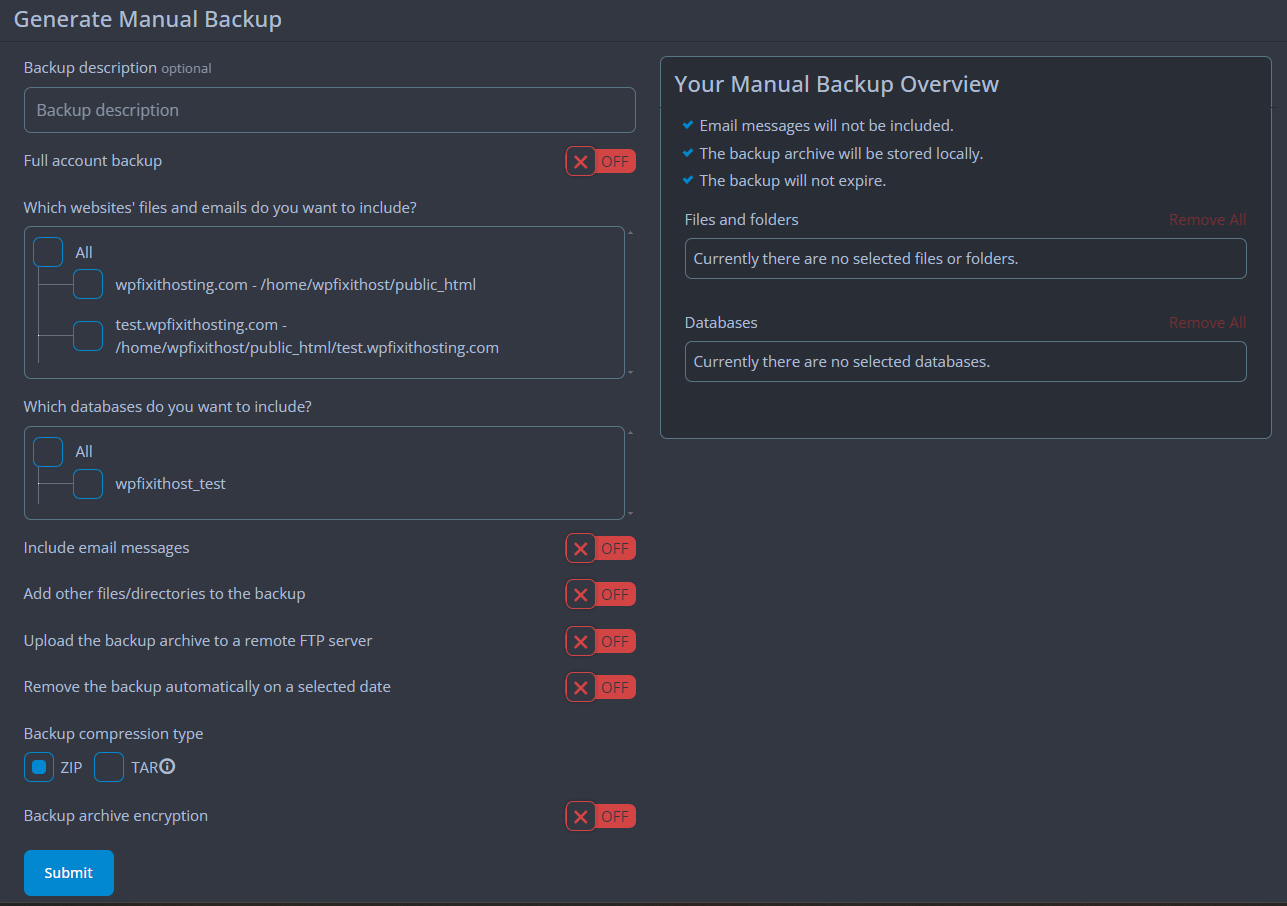Check test.wpfixithosting.com checkbox
This screenshot has height=906, width=1287.
coord(88,336)
